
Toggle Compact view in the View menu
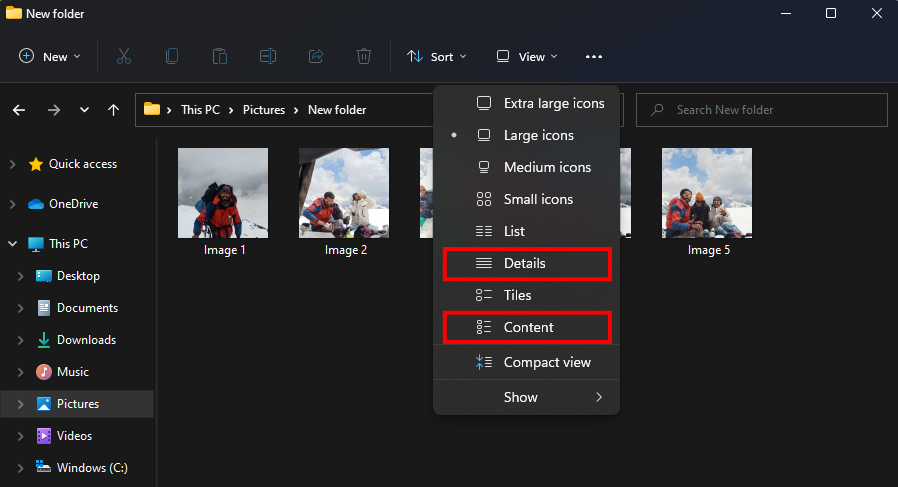[x=546, y=362]
